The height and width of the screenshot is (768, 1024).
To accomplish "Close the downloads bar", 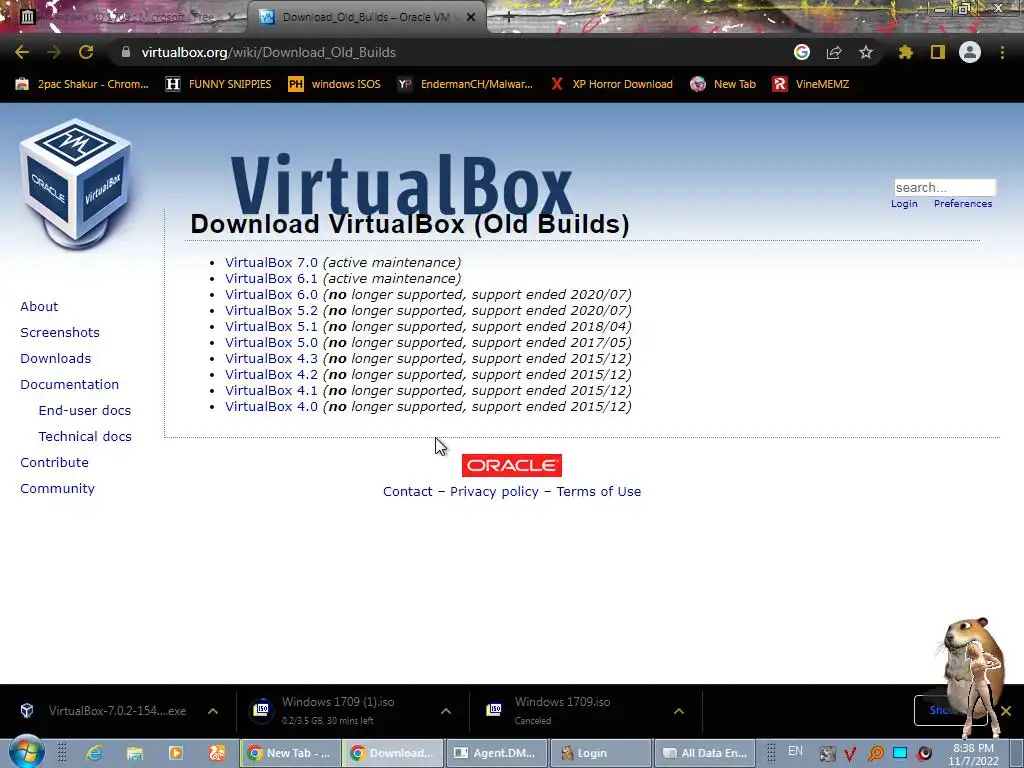I will coord(1006,711).
